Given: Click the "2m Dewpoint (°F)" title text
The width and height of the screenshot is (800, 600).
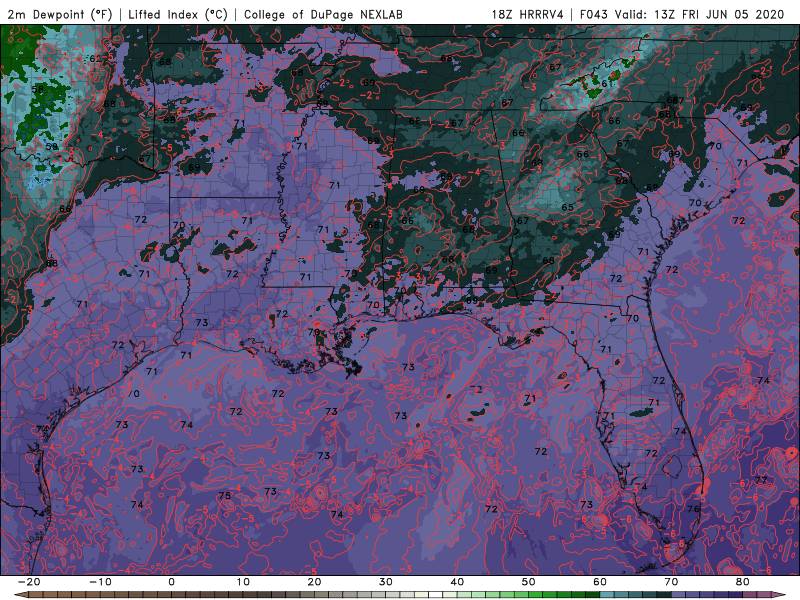Looking at the screenshot, I should [60, 14].
